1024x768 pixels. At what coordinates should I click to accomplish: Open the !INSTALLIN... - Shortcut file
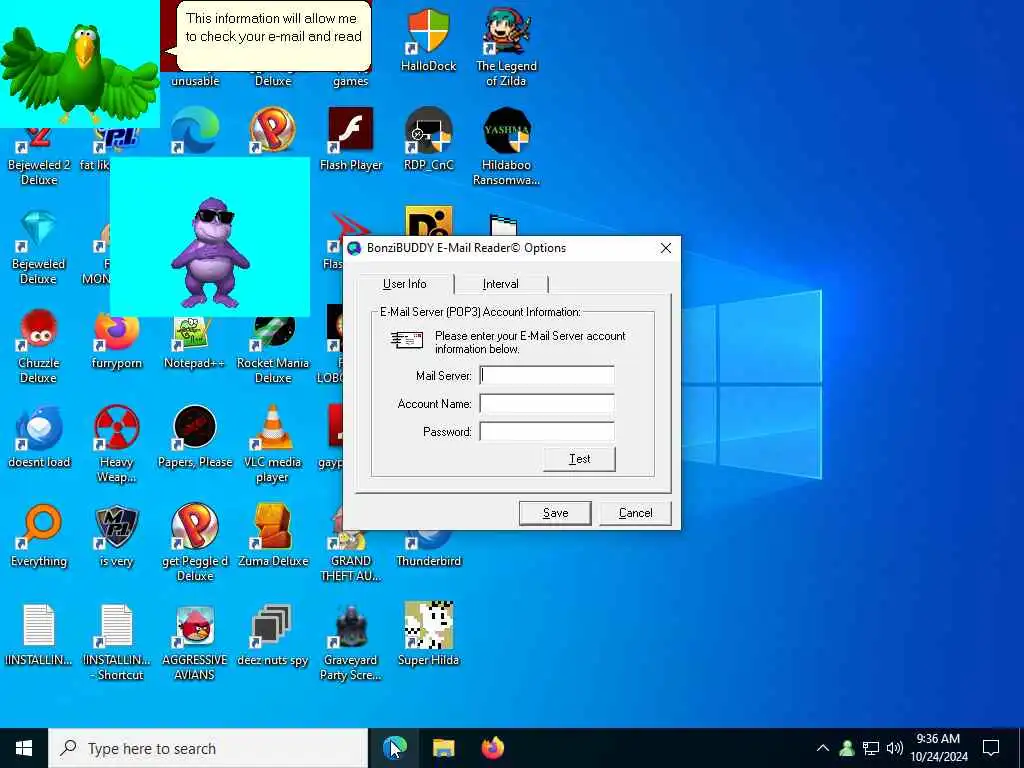point(117,642)
